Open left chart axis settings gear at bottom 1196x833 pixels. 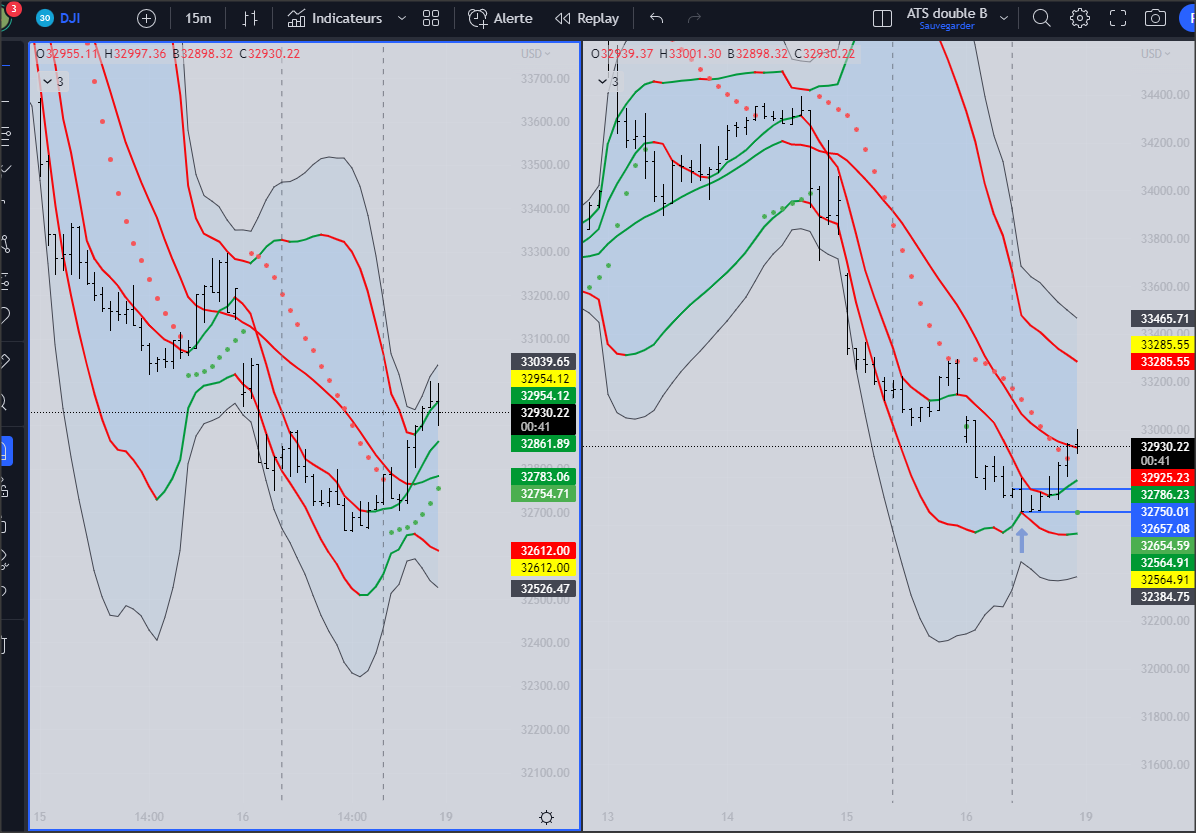tap(546, 818)
